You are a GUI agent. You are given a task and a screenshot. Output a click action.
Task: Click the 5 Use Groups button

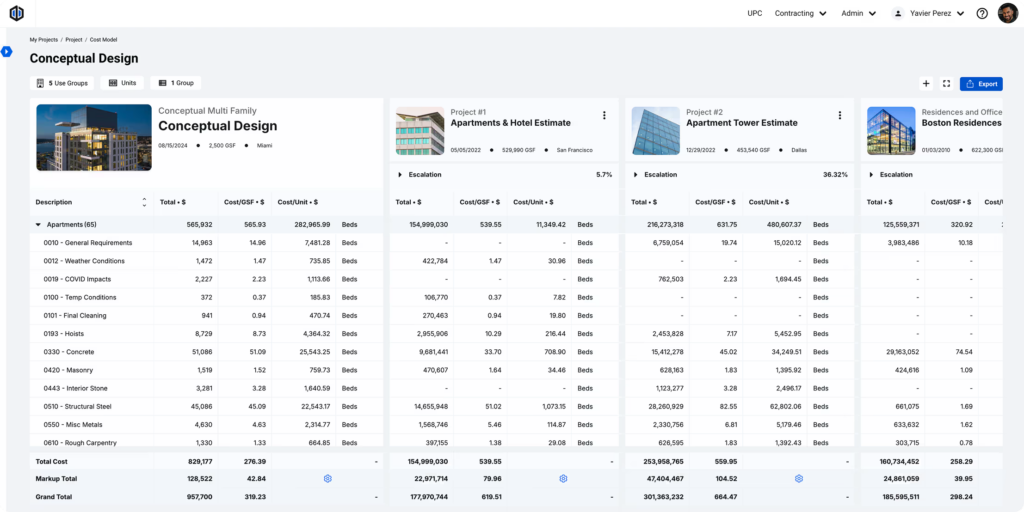(62, 83)
